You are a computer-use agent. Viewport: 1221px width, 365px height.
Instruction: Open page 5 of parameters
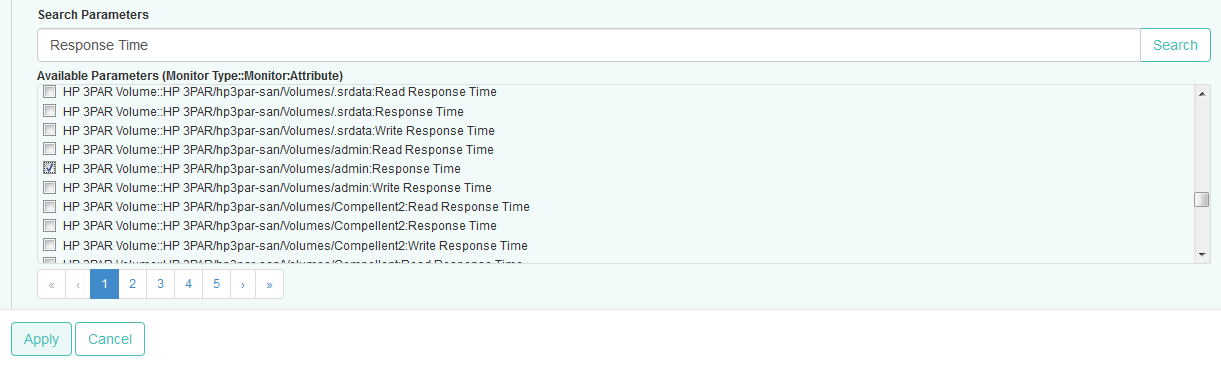[x=216, y=284]
